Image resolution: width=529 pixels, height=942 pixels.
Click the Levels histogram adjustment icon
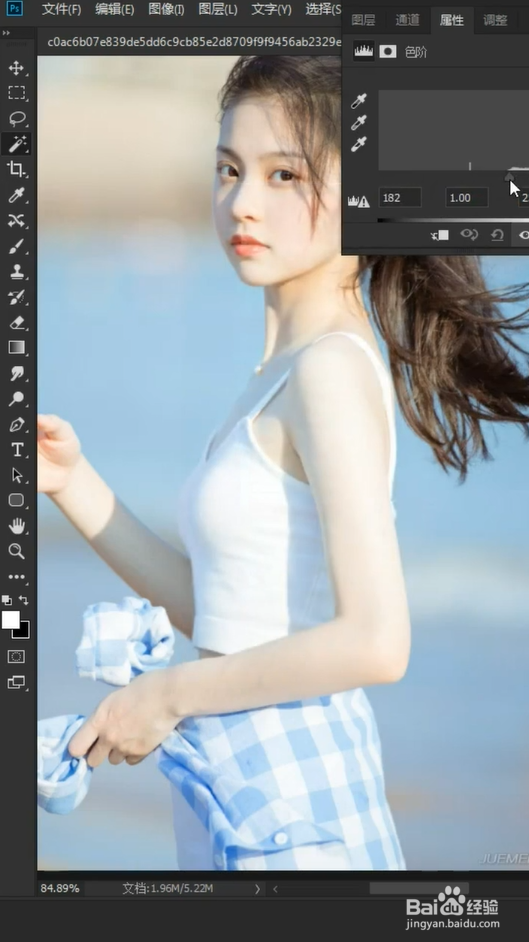[363, 51]
